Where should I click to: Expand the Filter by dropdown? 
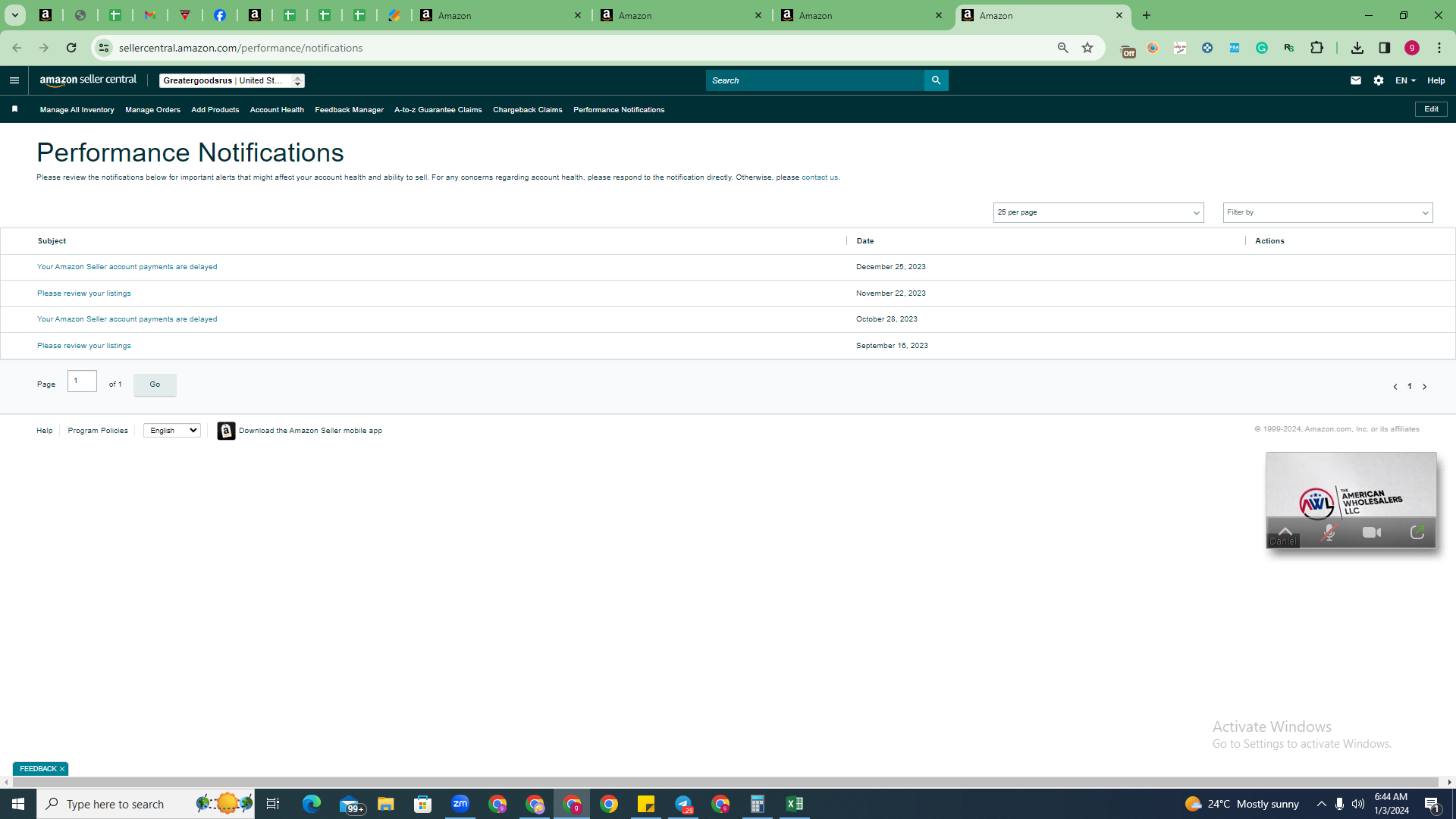pos(1328,213)
